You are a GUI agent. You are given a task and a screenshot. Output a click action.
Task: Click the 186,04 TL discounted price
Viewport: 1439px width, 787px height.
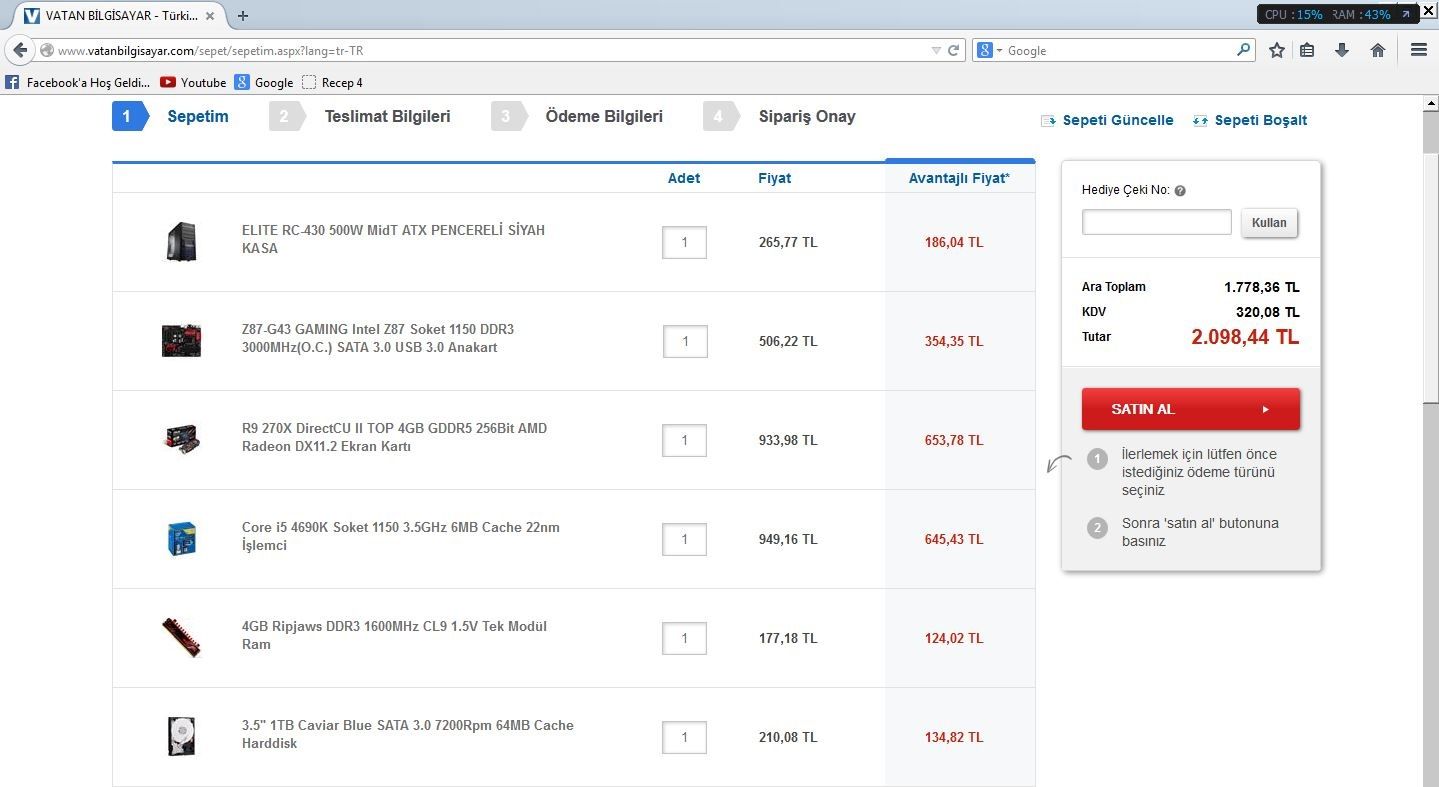(954, 242)
